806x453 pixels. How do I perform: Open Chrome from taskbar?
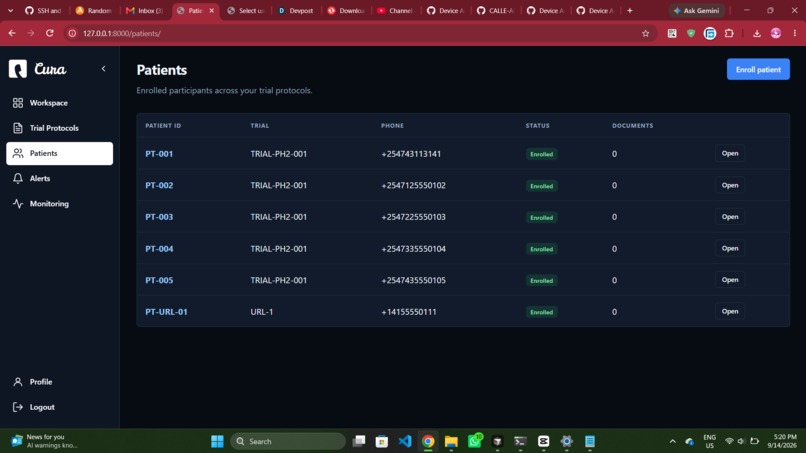(428, 441)
